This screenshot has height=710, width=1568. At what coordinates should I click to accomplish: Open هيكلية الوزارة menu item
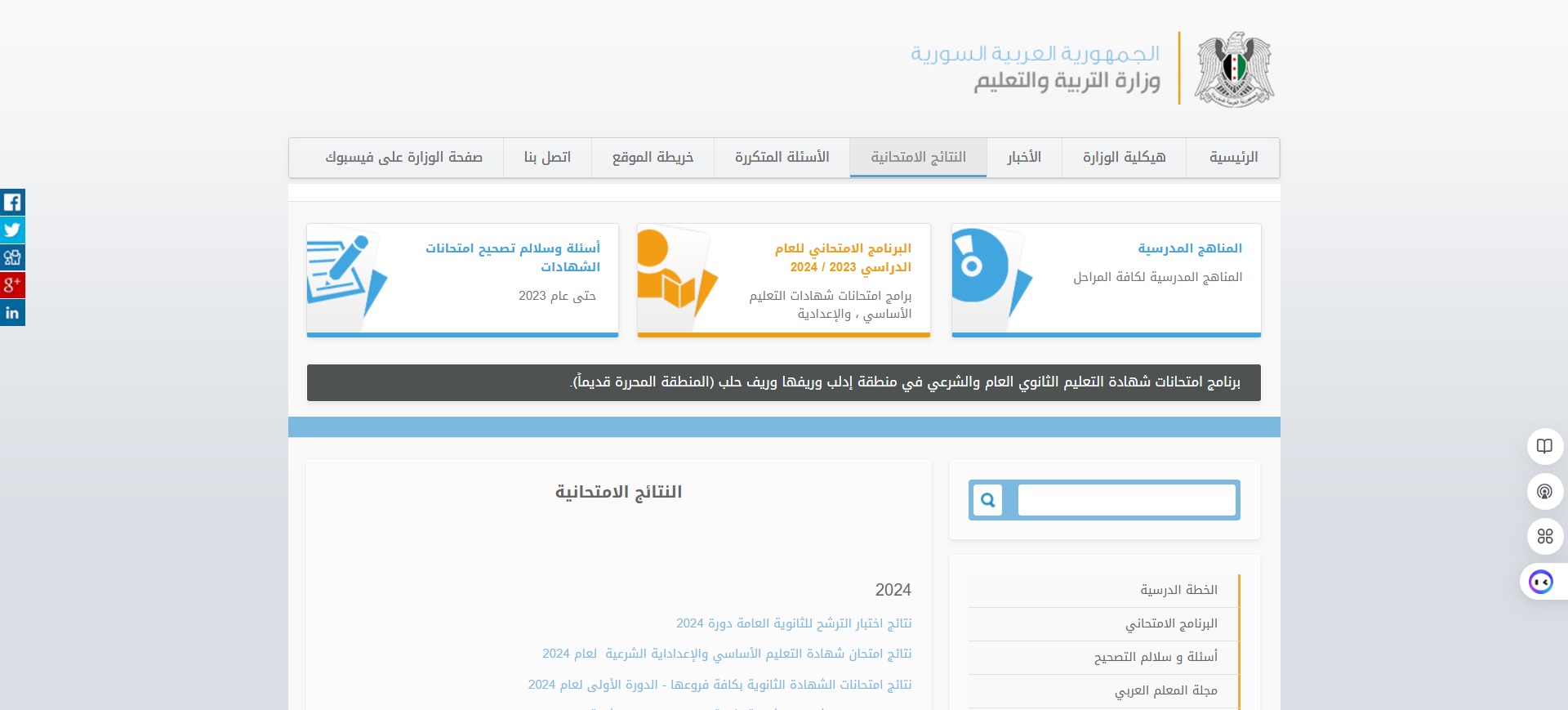[1124, 157]
